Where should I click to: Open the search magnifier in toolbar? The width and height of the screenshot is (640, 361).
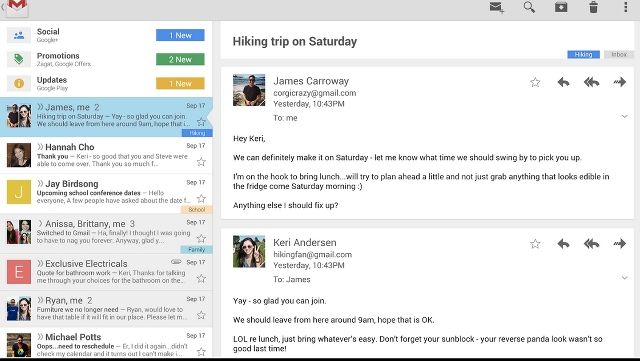point(529,7)
